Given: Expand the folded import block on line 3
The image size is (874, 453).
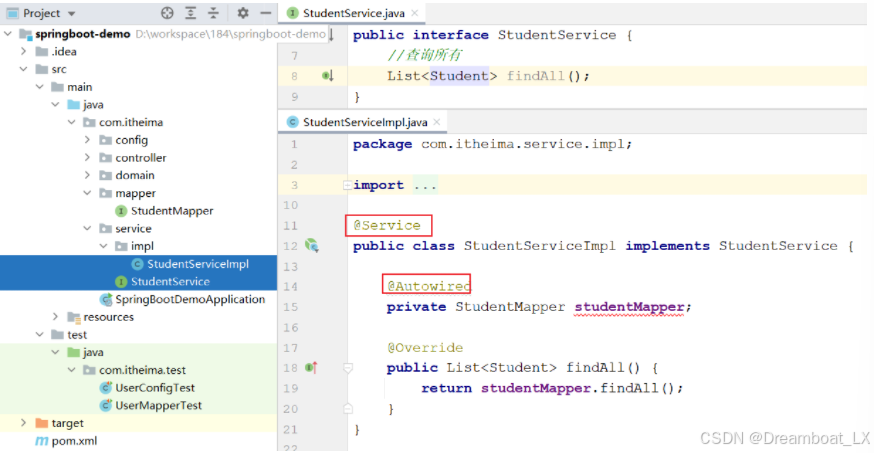Looking at the screenshot, I should pos(347,185).
